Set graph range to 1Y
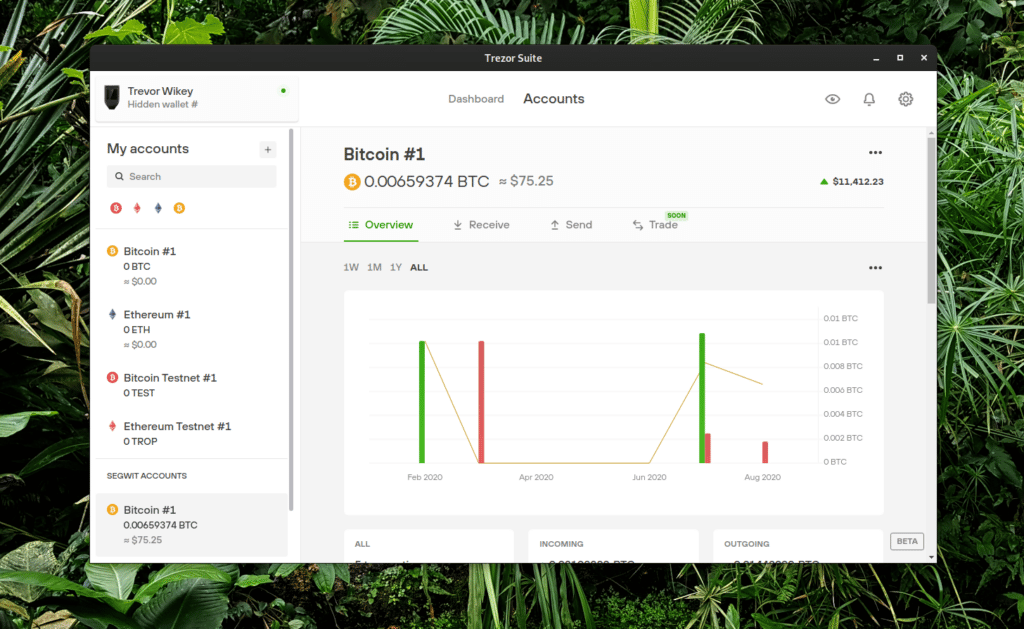 396,267
